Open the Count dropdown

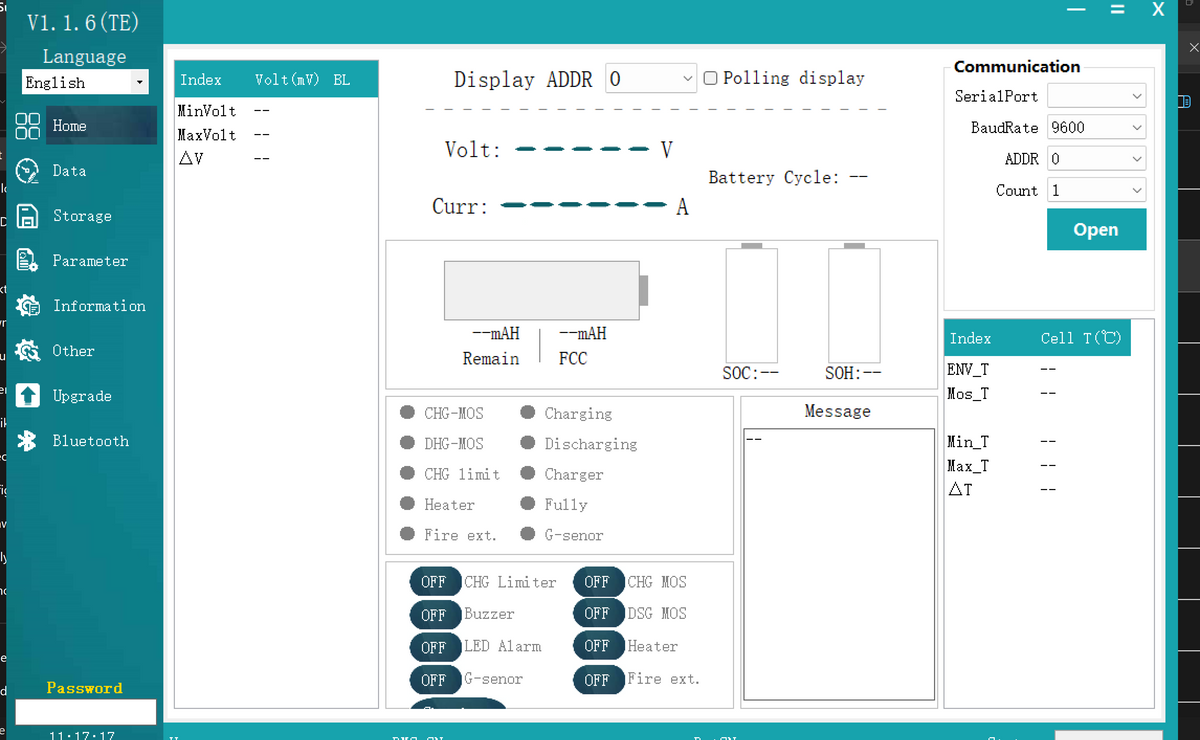(1096, 190)
